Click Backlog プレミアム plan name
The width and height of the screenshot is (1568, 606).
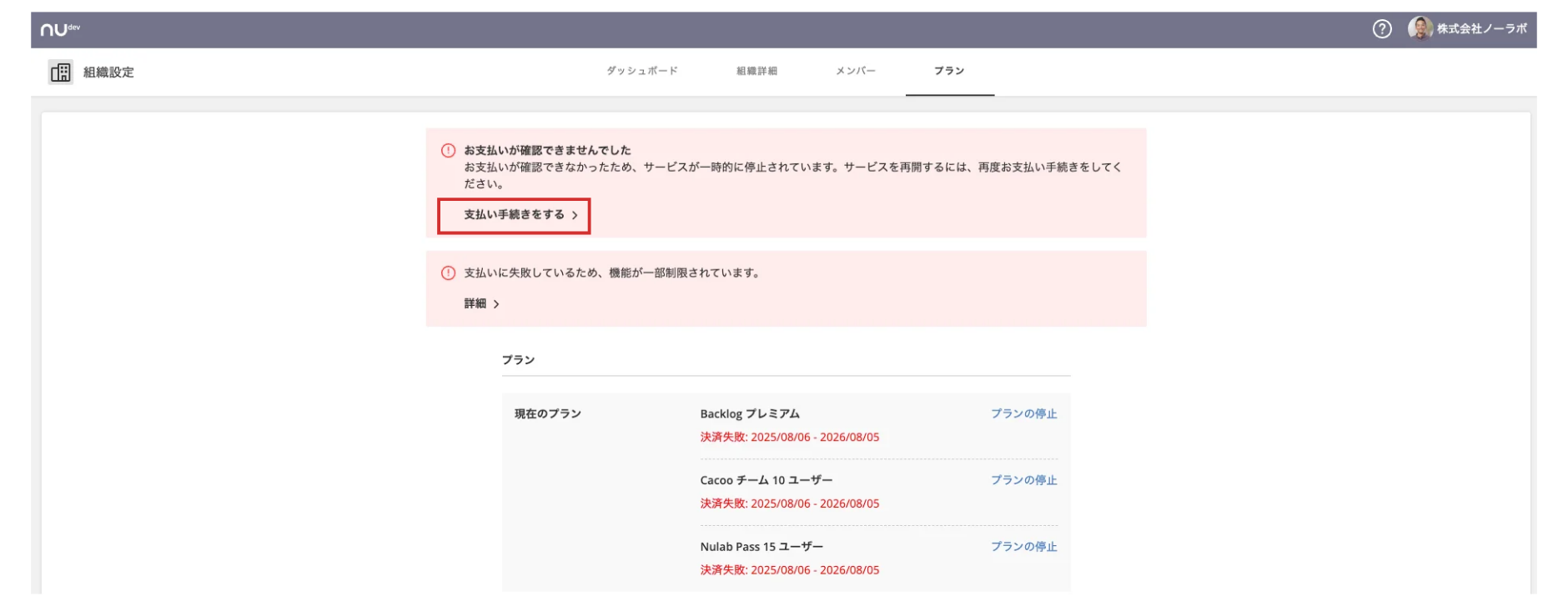pos(750,414)
